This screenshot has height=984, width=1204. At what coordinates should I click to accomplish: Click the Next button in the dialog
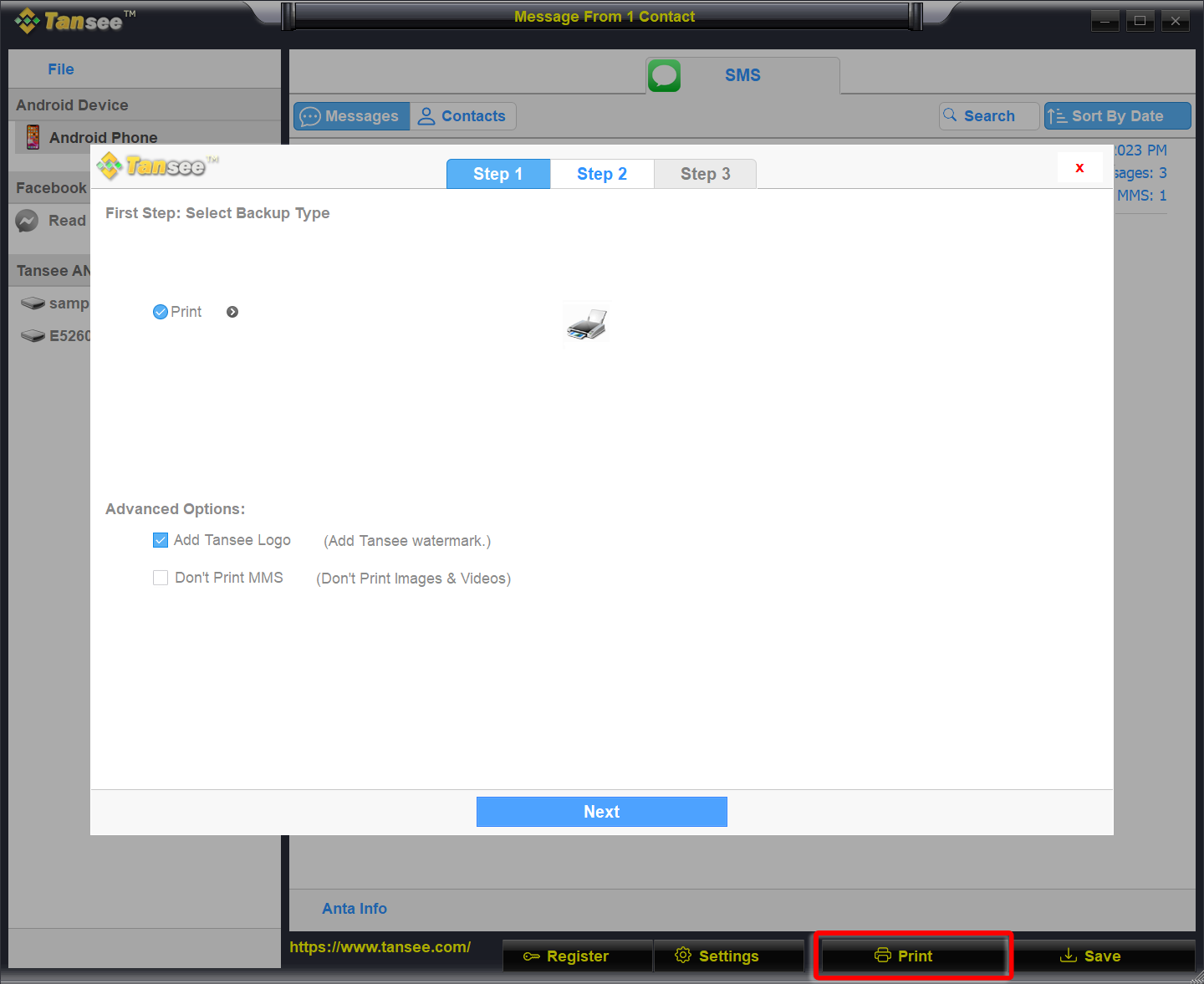click(602, 812)
